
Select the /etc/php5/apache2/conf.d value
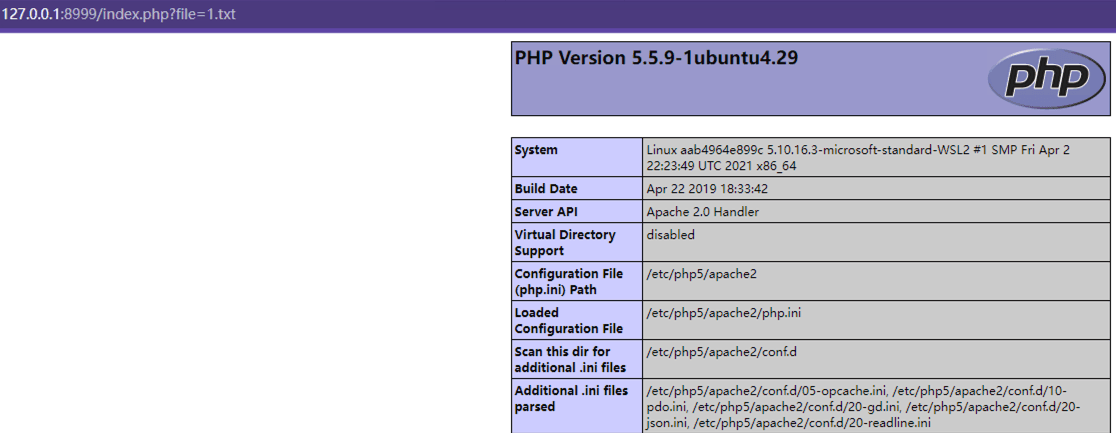(x=721, y=352)
